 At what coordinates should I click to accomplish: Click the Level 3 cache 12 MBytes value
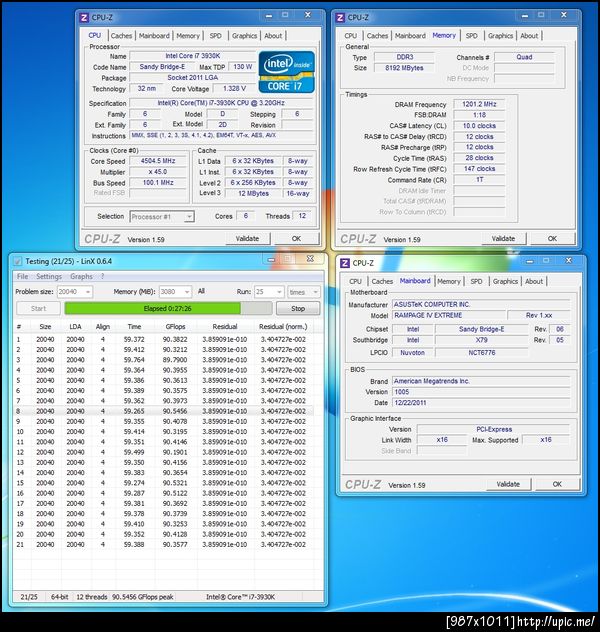253,193
